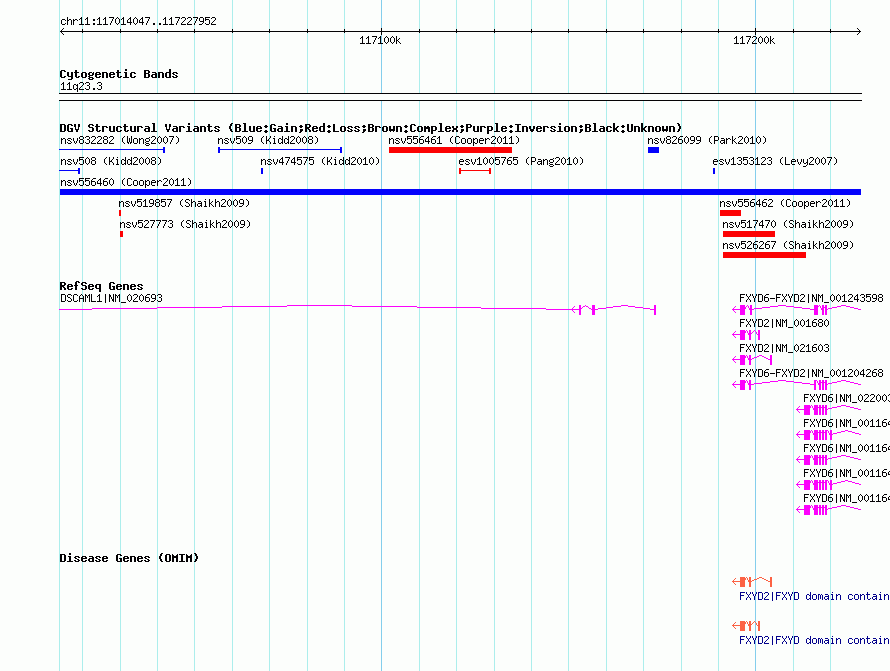Open the nsv519857 (Shaikh2009) variant label
Image resolution: width=890 pixels, height=671 pixels.
(x=184, y=203)
